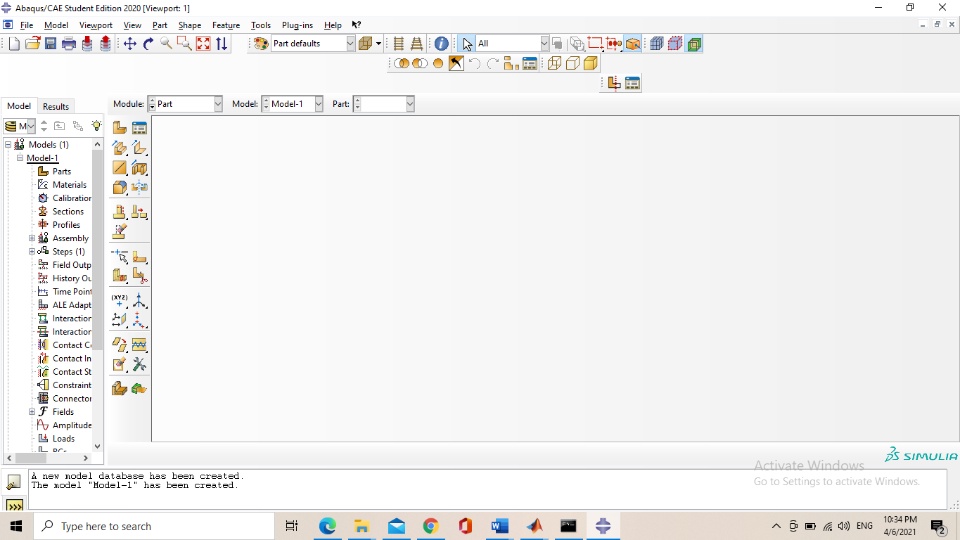The width and height of the screenshot is (960, 540).
Task: Click the Create Datum Axis icon
Action: 140,300
